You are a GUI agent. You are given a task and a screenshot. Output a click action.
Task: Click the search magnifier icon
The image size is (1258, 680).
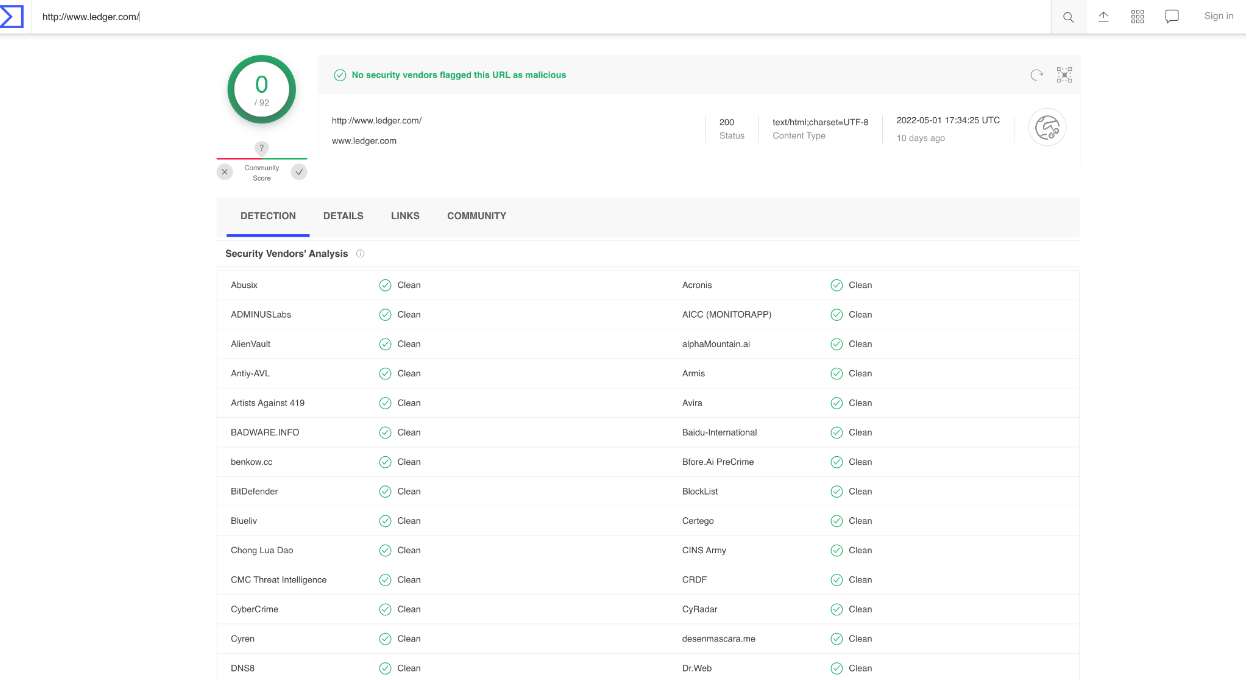(x=1069, y=17)
